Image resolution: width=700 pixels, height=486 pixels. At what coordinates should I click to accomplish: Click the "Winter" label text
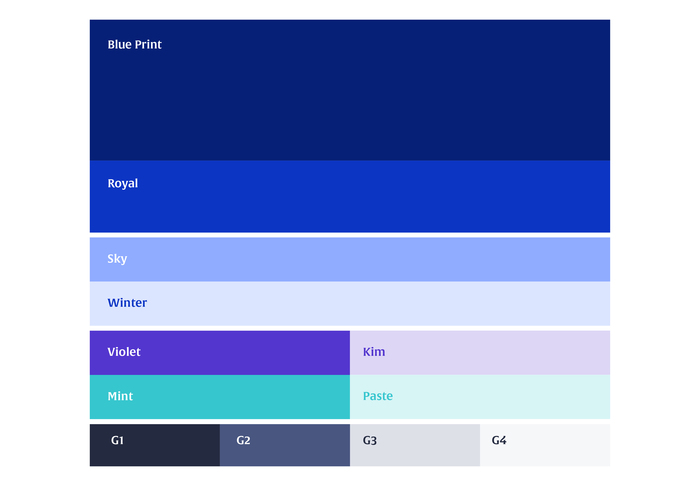(x=127, y=303)
